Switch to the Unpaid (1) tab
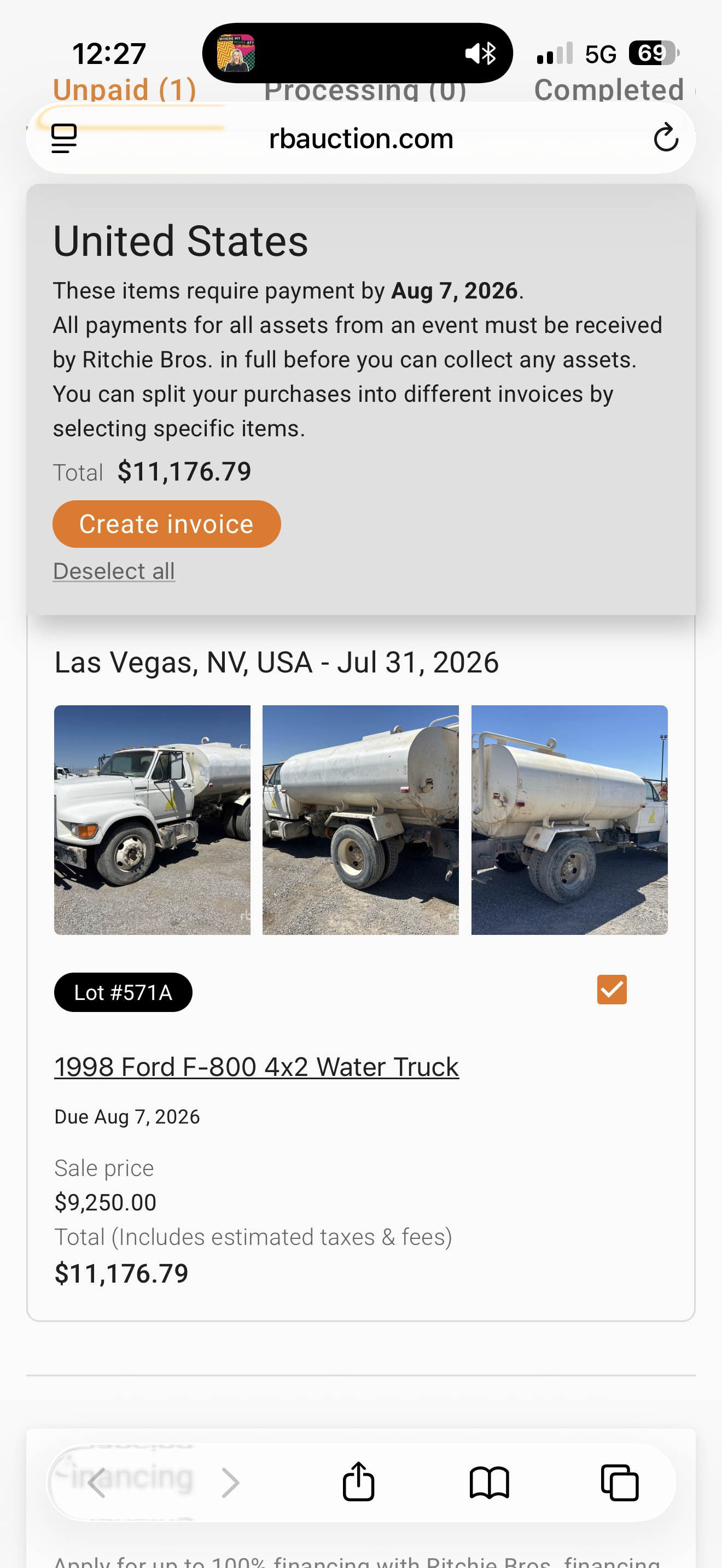The width and height of the screenshot is (722, 1568). point(125,90)
